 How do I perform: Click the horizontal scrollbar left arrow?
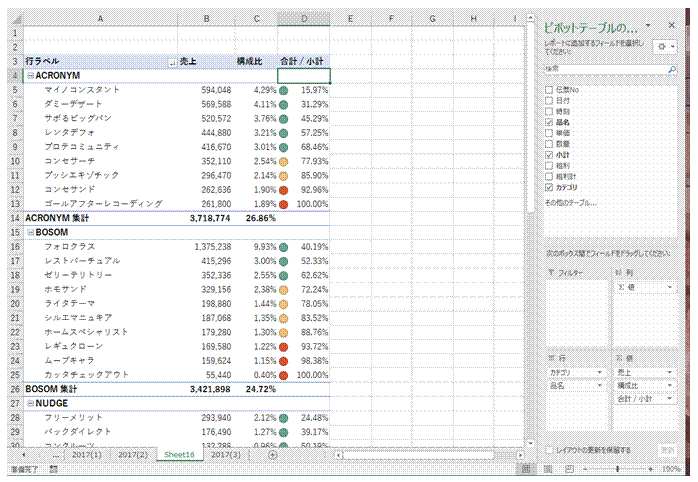coord(339,455)
